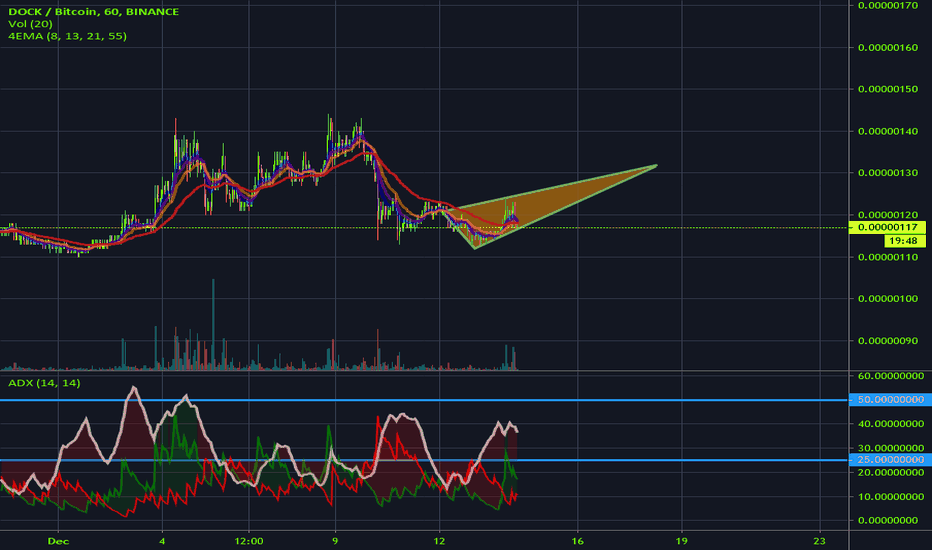Click the 12:00 label on time axis
This screenshot has width=932, height=550.
click(x=248, y=541)
